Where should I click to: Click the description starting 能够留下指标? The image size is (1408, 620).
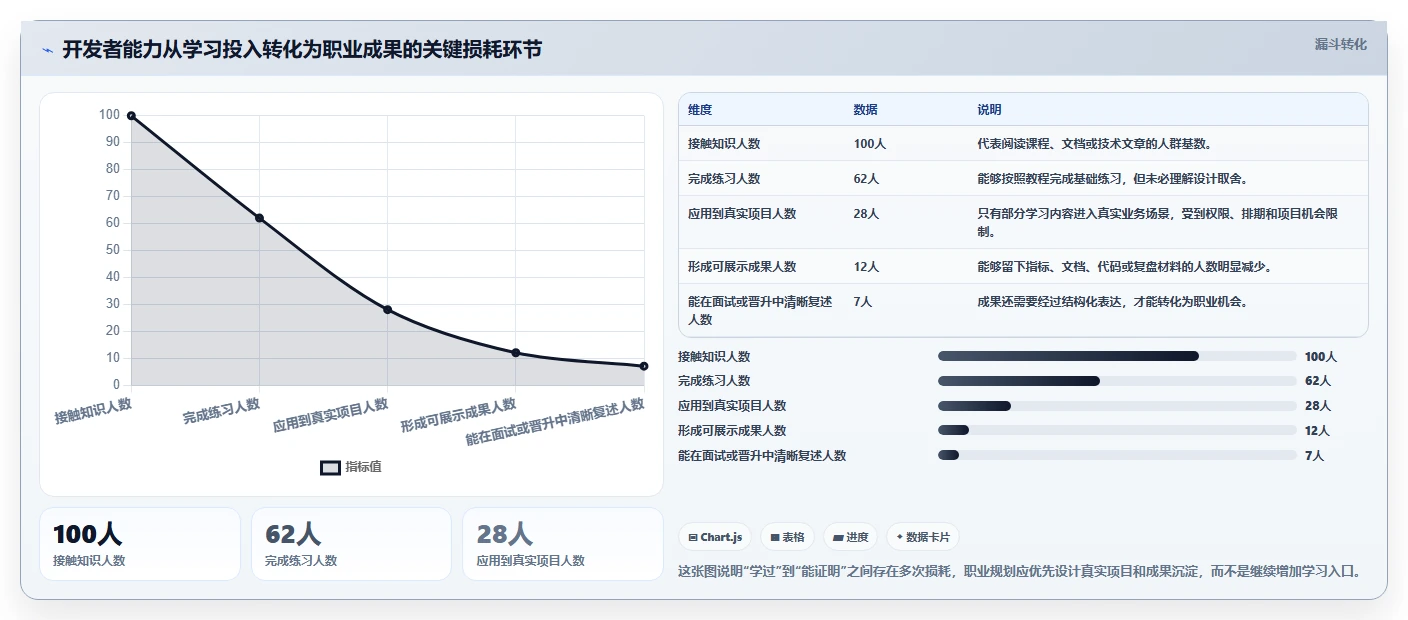1125,267
